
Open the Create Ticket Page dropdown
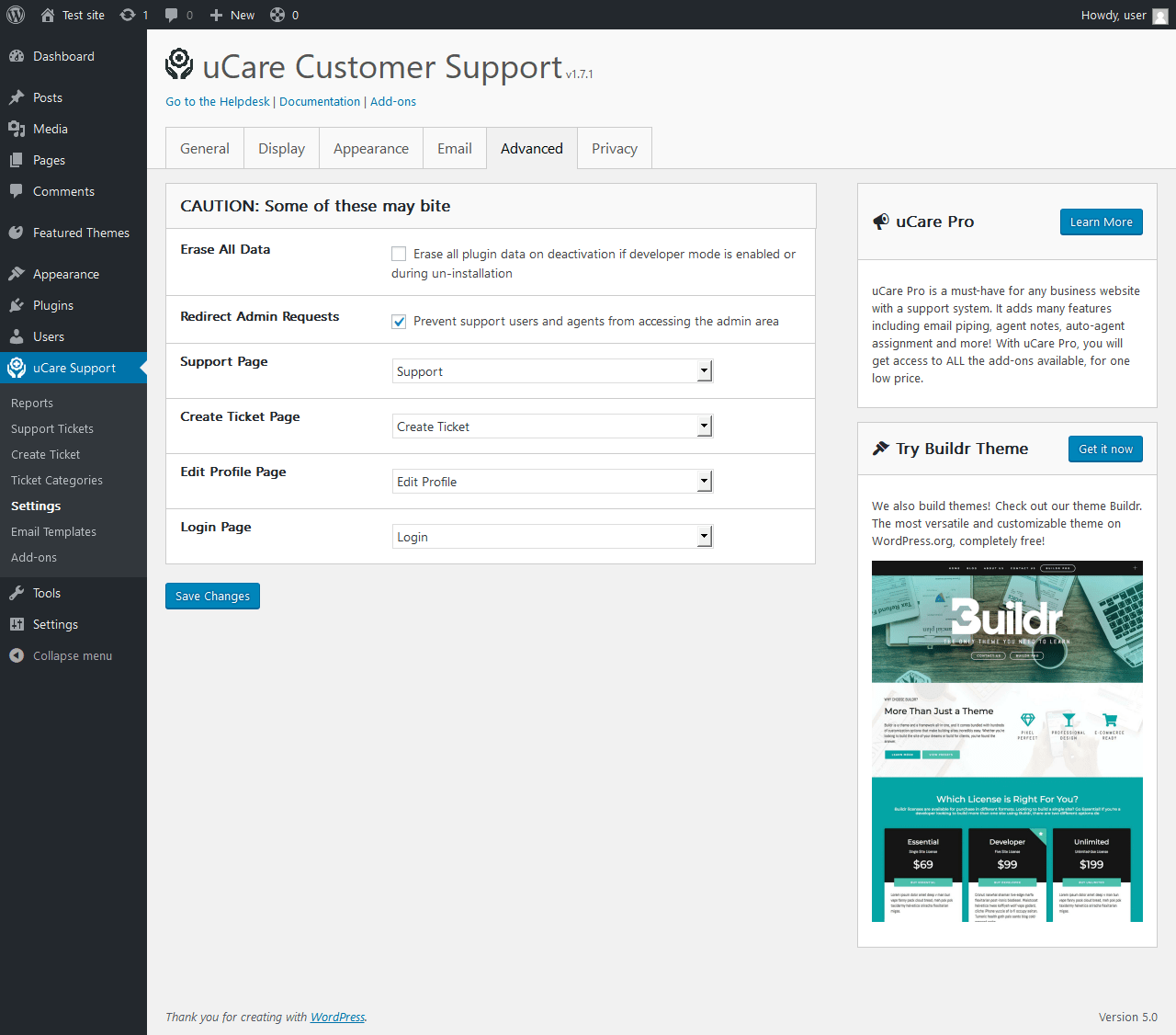point(552,427)
